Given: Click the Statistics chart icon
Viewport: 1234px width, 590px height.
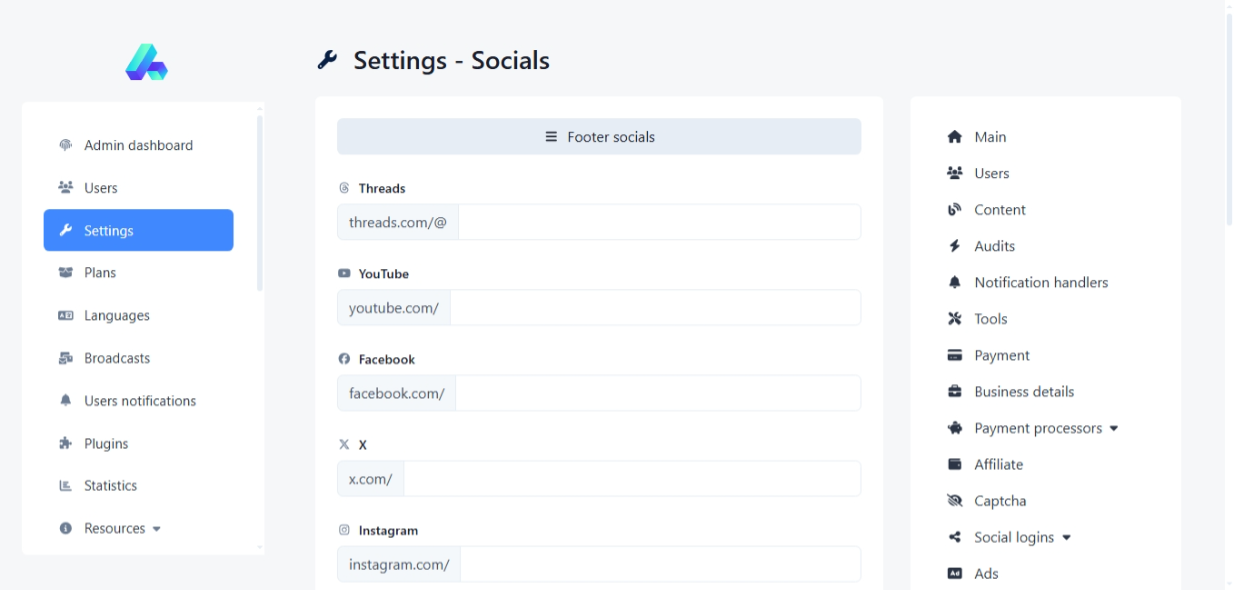Looking at the screenshot, I should click(x=66, y=486).
